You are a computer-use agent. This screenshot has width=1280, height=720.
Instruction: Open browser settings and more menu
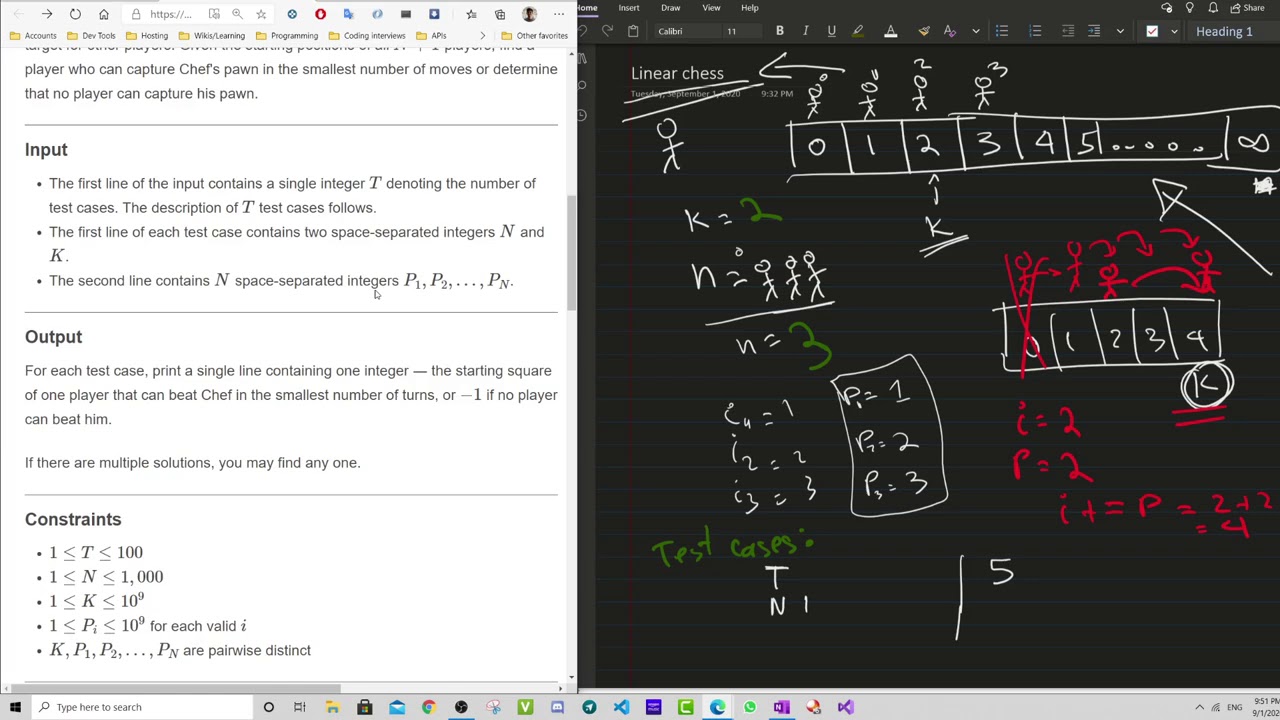tap(558, 14)
